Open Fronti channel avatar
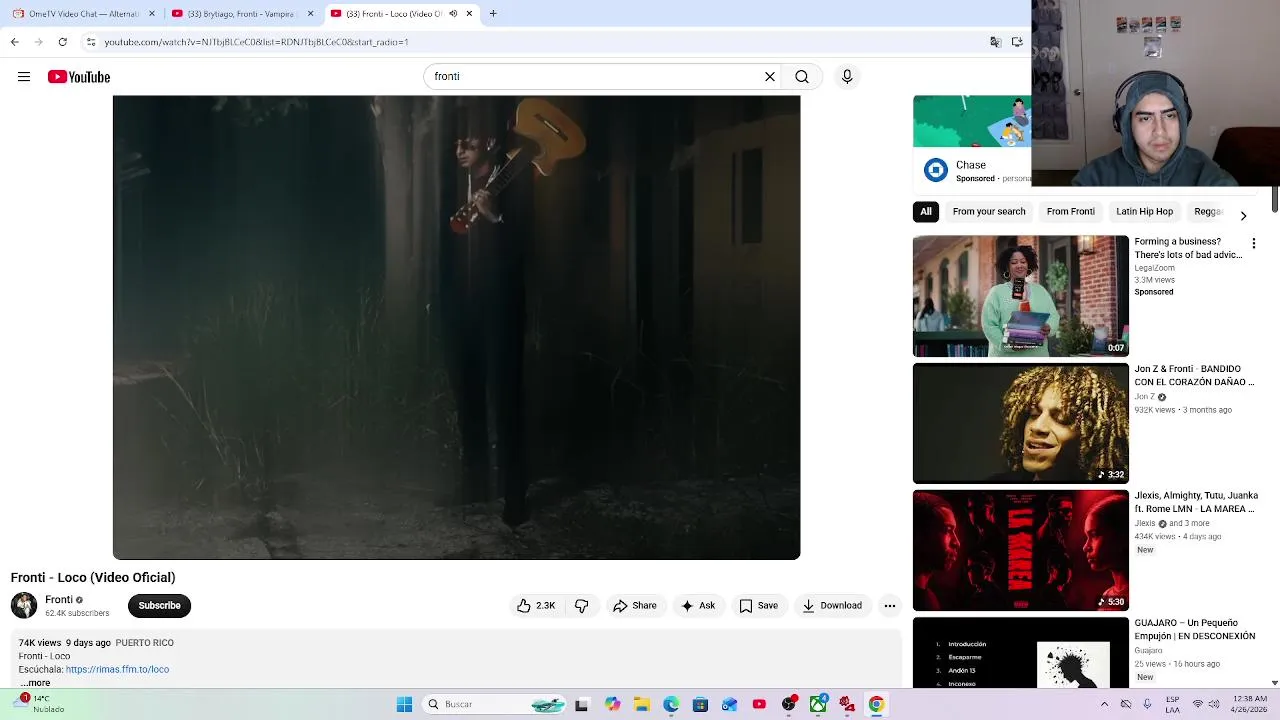This screenshot has height=720, width=1280. (x=24, y=605)
